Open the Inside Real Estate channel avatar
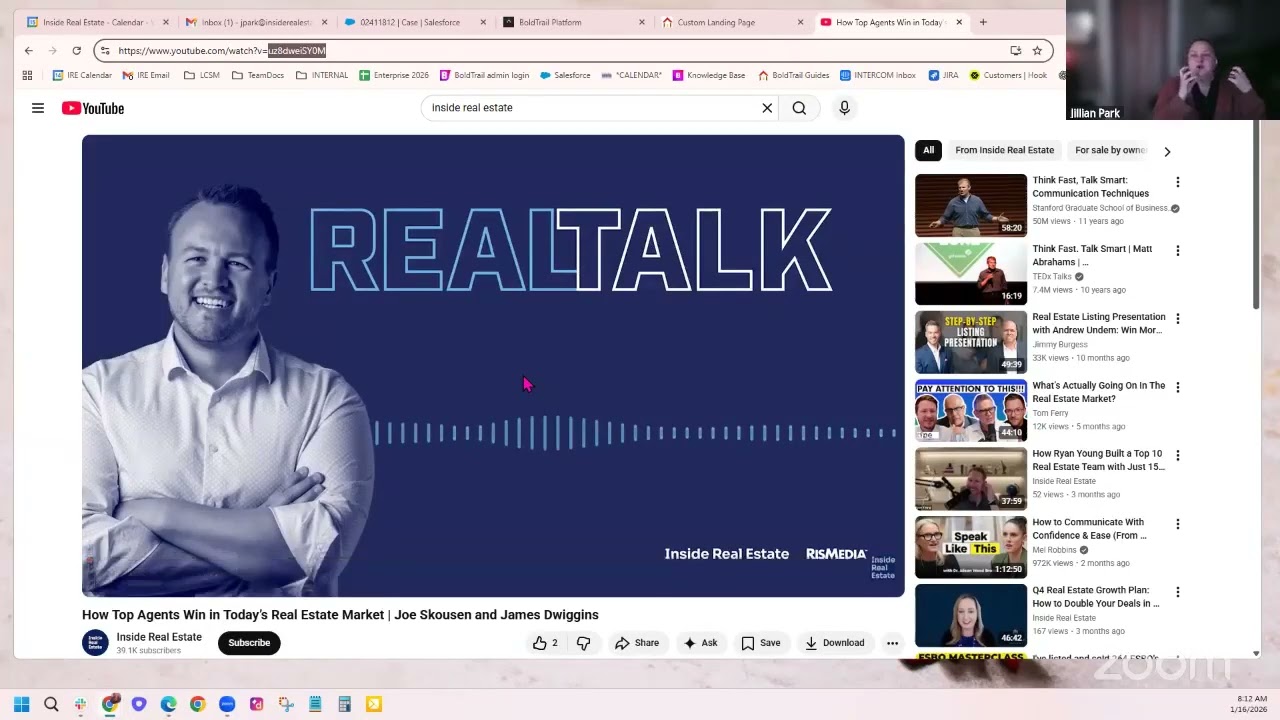This screenshot has width=1280, height=720. 95,643
